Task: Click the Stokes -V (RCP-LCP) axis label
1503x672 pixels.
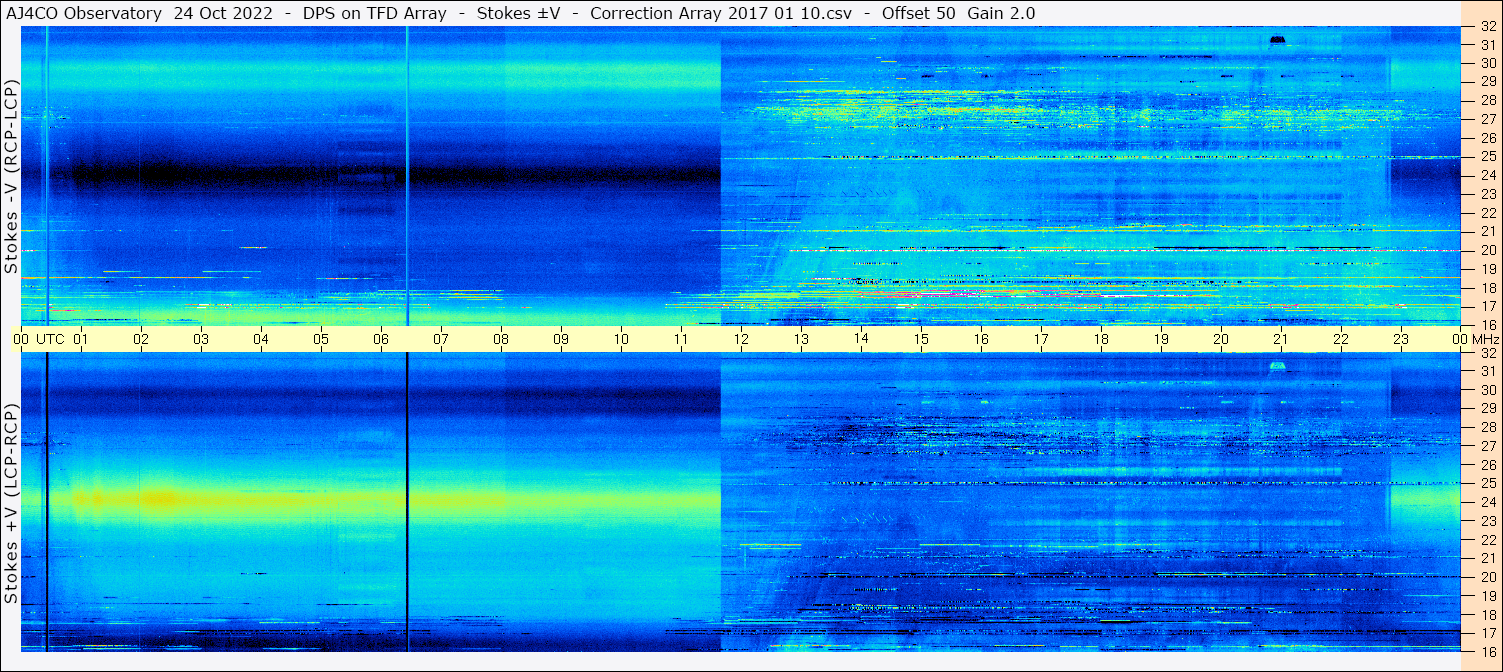Action: coord(12,176)
